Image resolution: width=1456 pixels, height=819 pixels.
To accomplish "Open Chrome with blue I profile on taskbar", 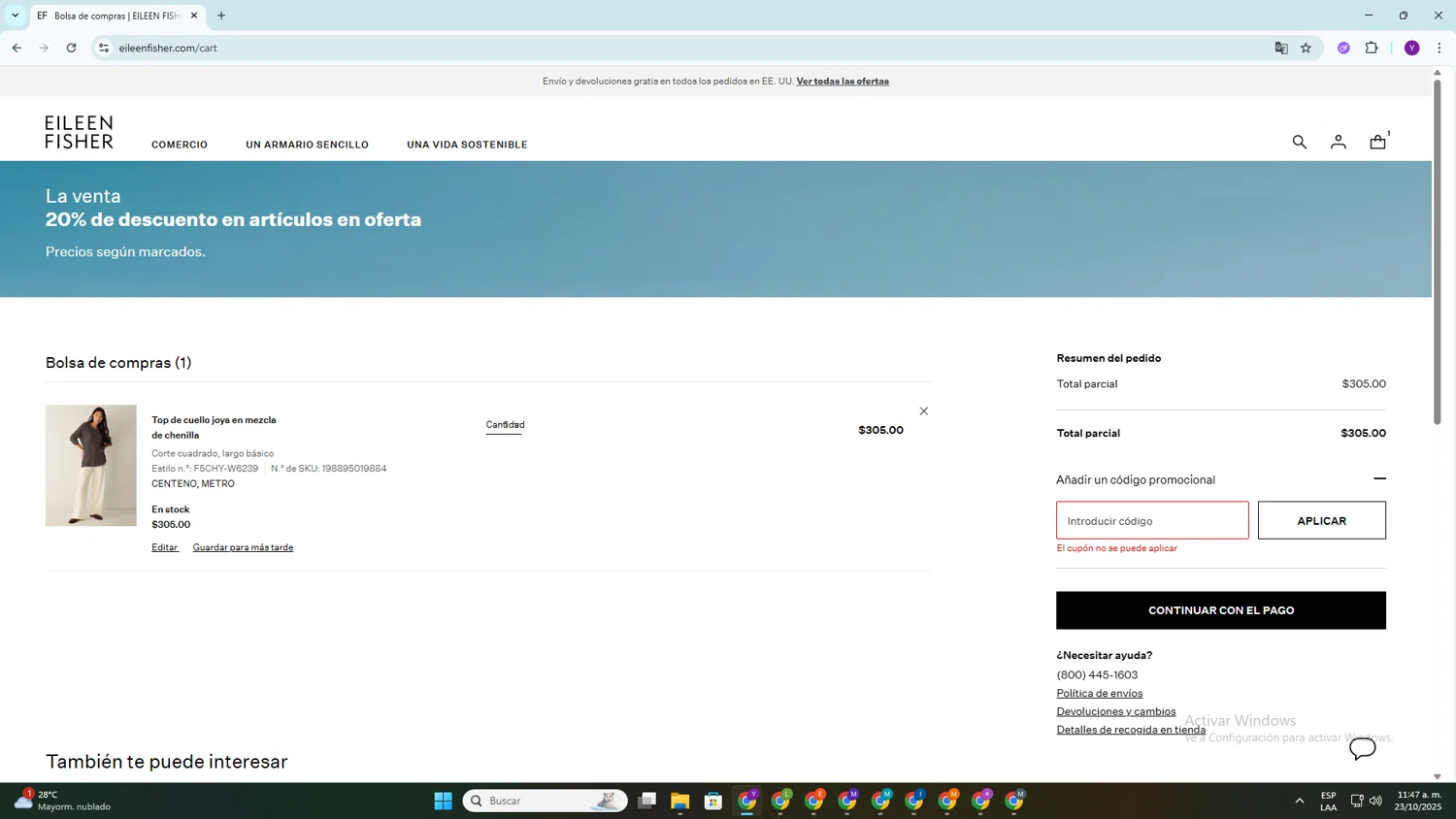I will click(x=914, y=801).
